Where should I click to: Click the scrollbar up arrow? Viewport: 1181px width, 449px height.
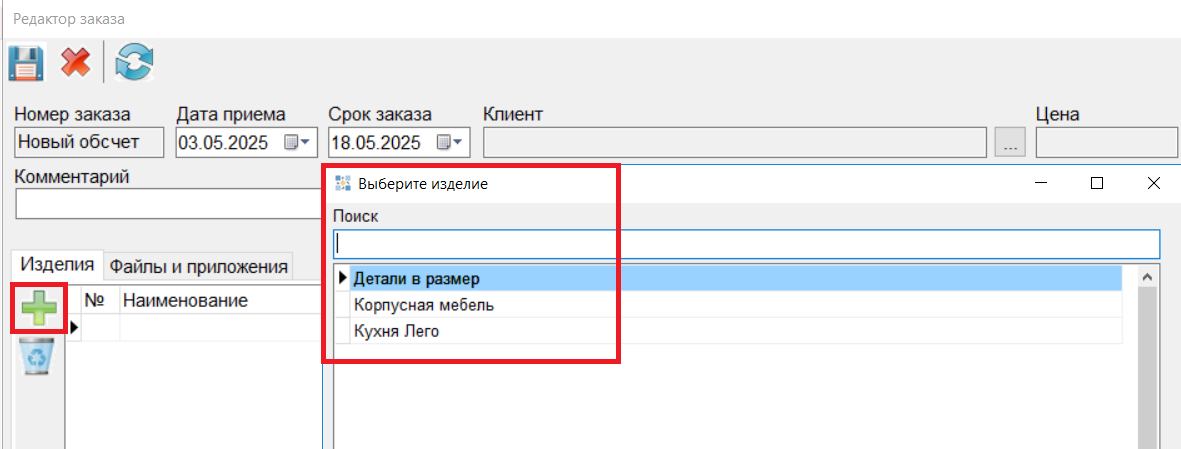click(x=1148, y=277)
